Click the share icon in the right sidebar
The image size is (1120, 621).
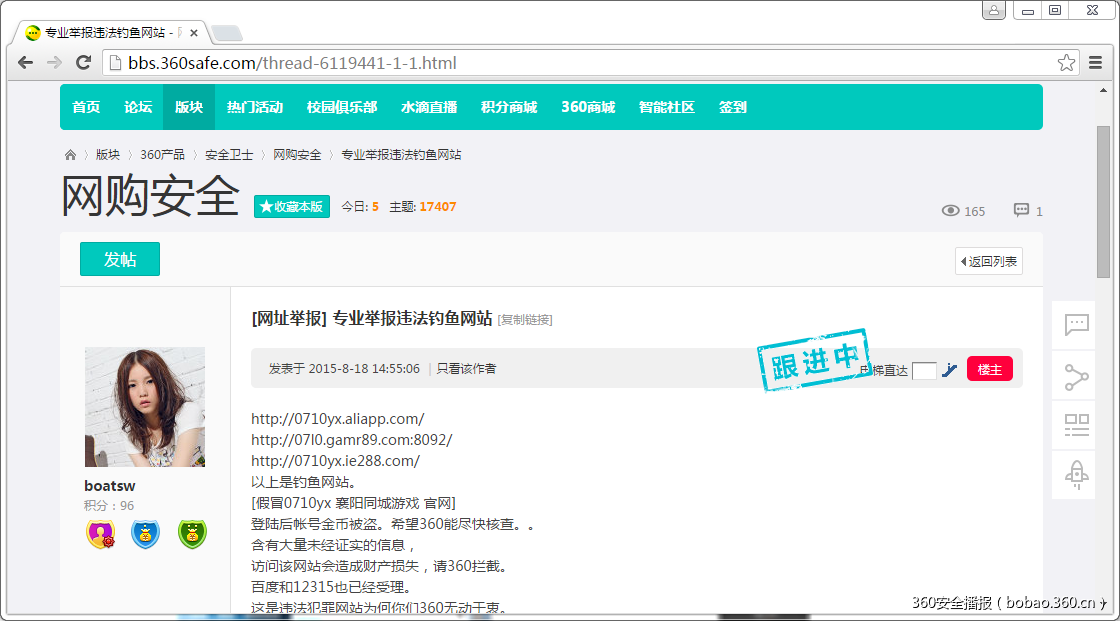[1075, 376]
